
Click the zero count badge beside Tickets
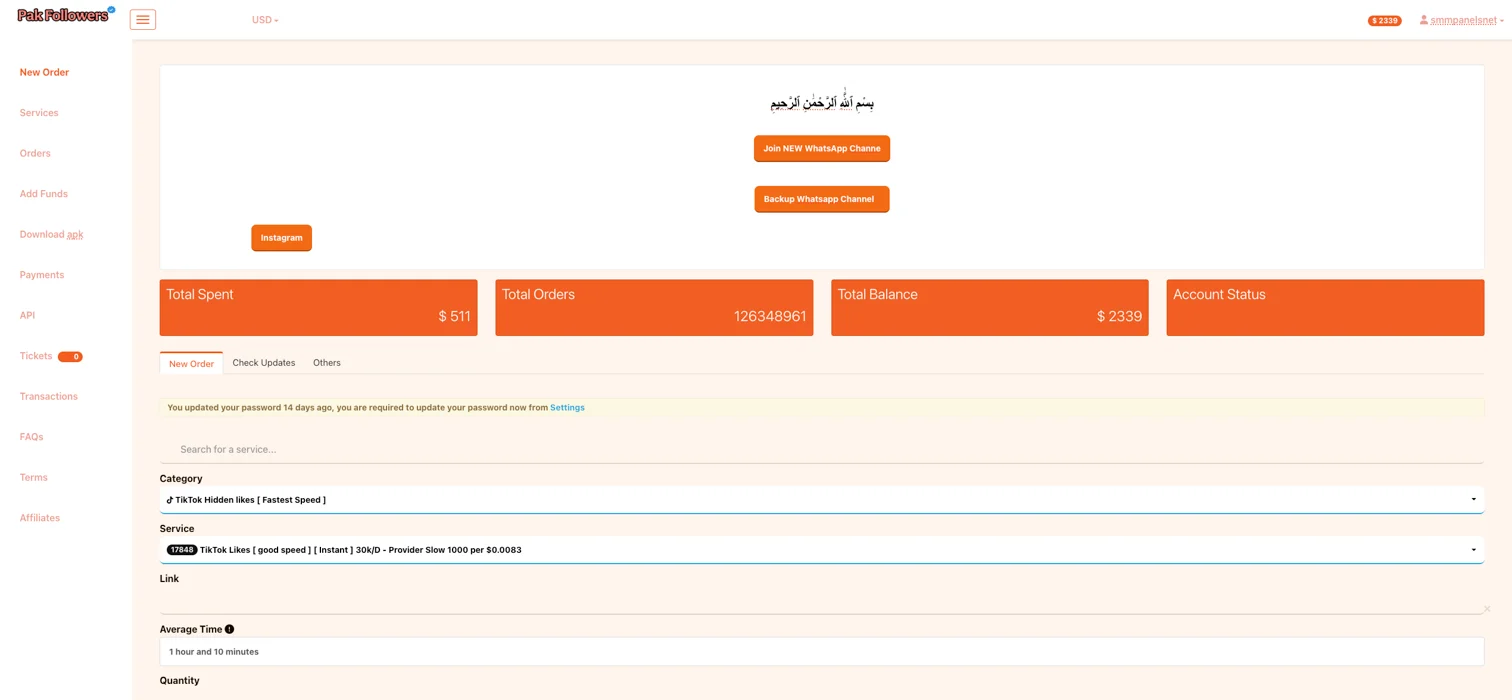[70, 356]
